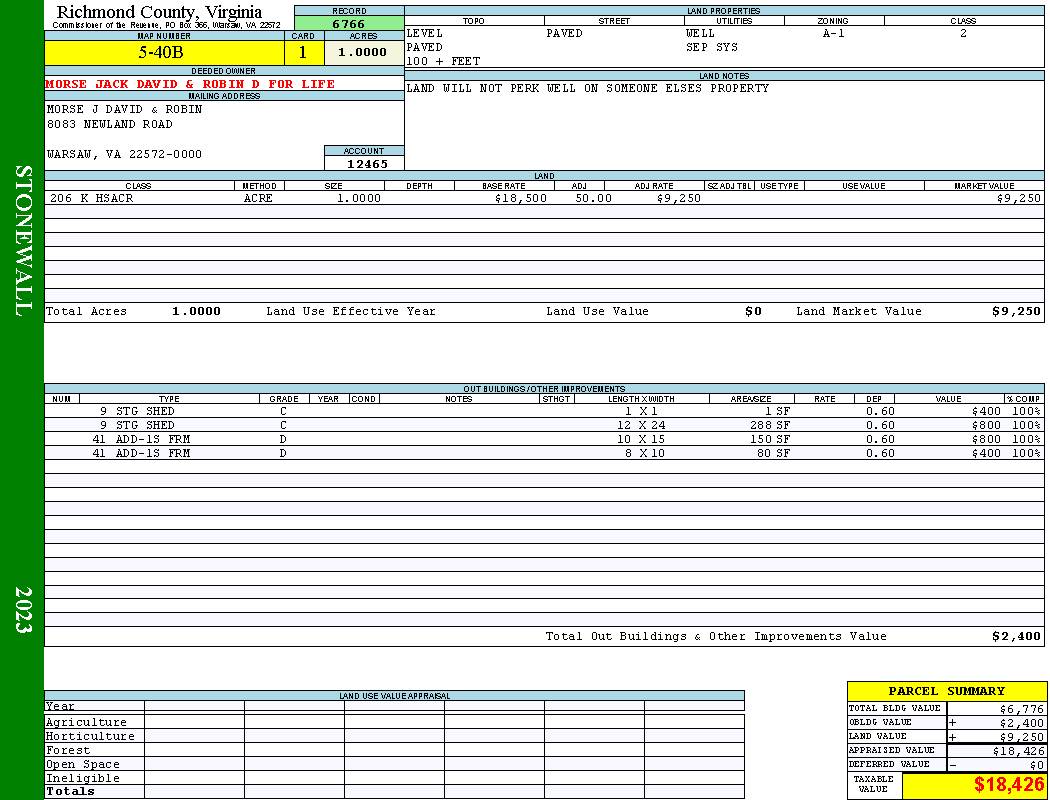This screenshot has width=1050, height=800.
Task: Select account number 12465
Action: coord(367,164)
